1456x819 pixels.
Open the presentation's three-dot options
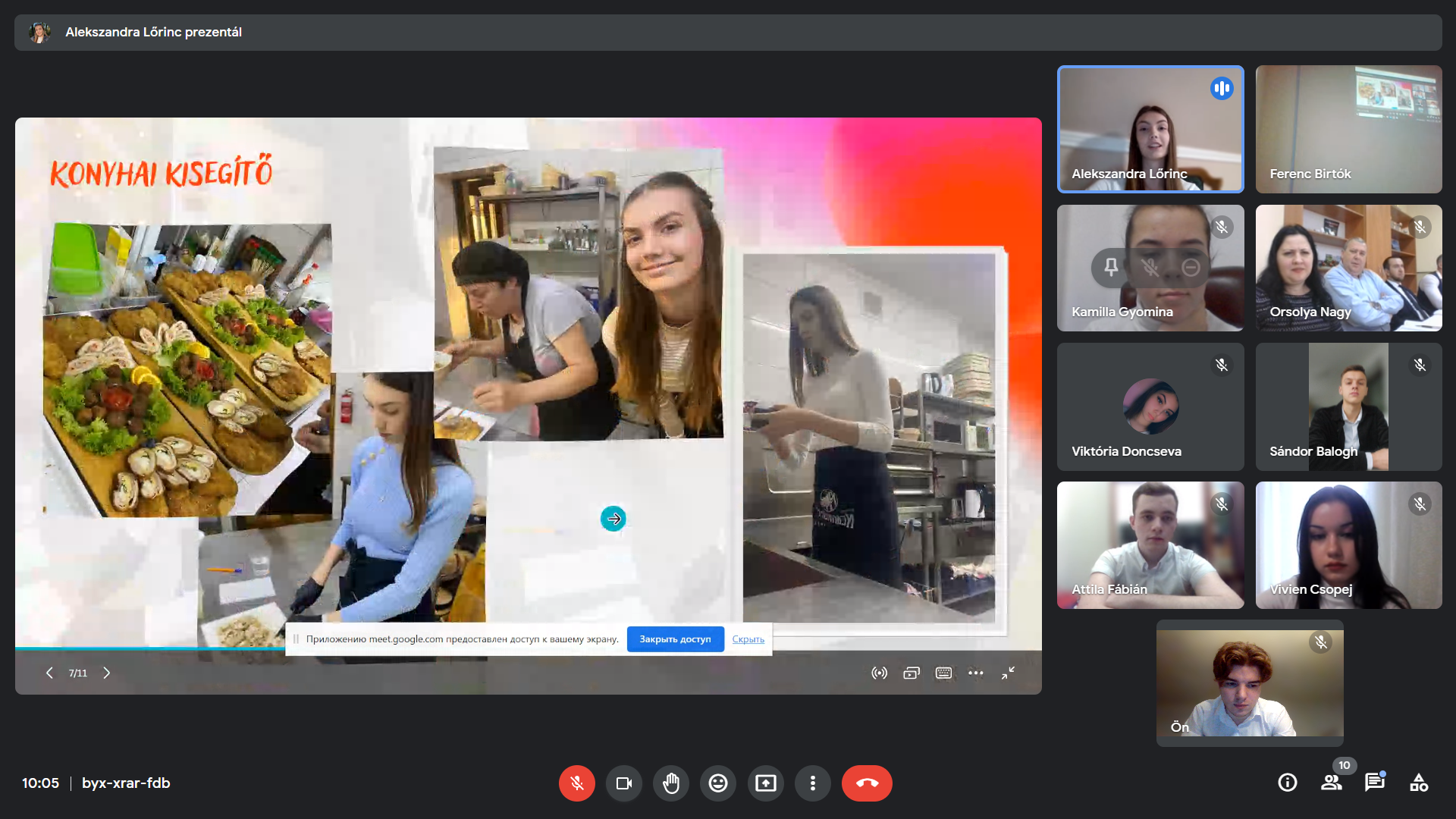pyautogui.click(x=976, y=673)
